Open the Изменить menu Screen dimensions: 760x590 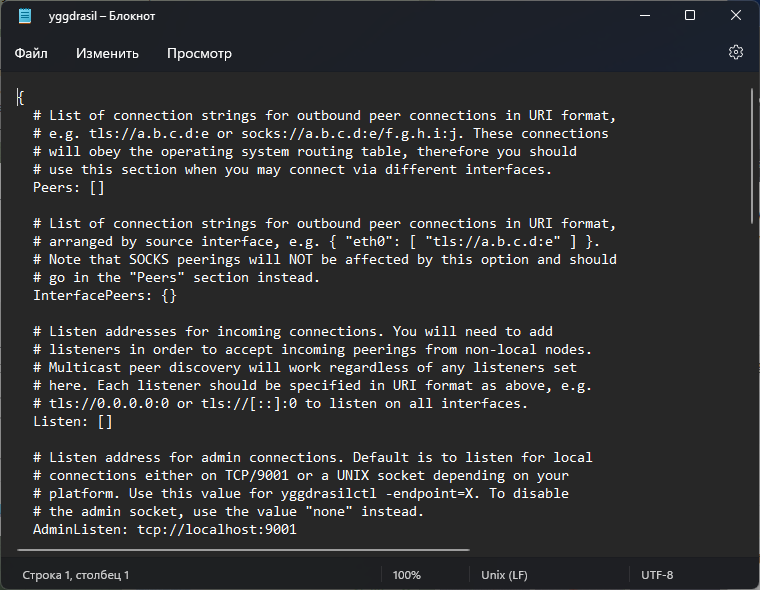(x=107, y=53)
